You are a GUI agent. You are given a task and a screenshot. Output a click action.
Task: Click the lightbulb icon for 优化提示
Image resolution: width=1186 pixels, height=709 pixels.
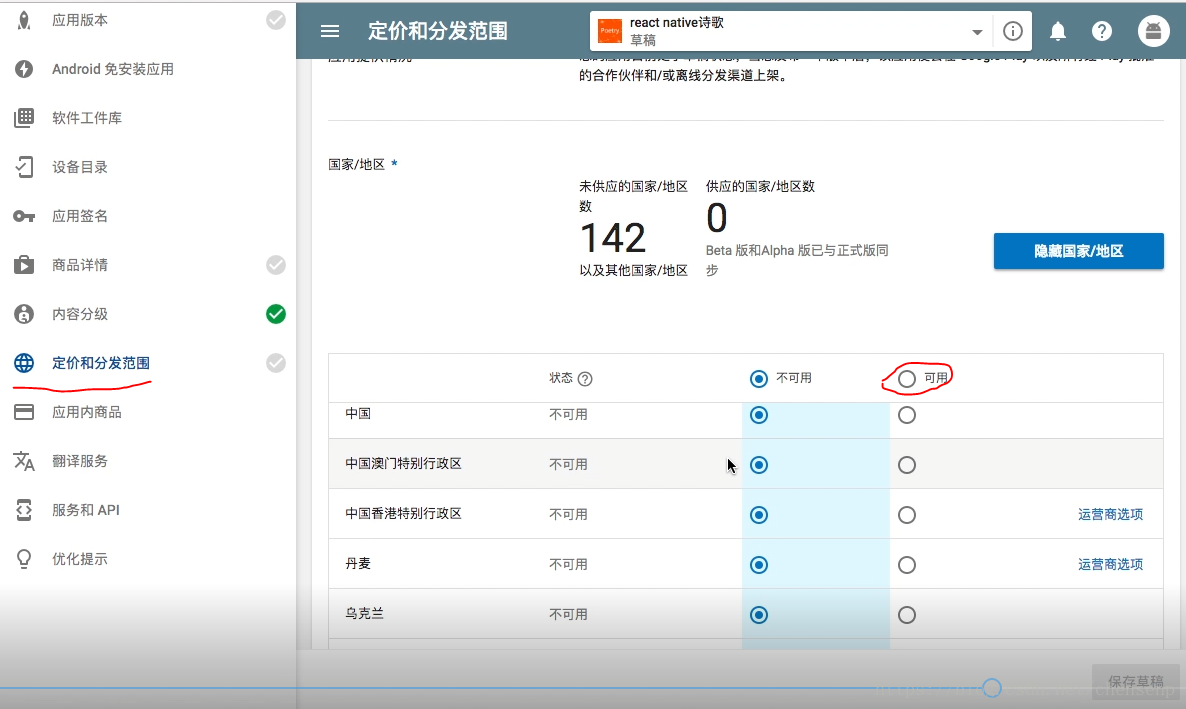(24, 559)
